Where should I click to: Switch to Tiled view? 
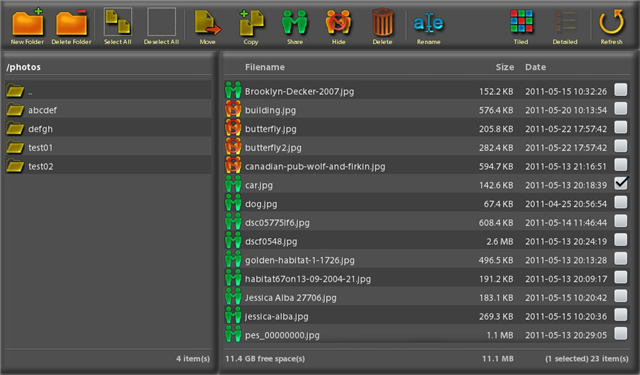(521, 22)
